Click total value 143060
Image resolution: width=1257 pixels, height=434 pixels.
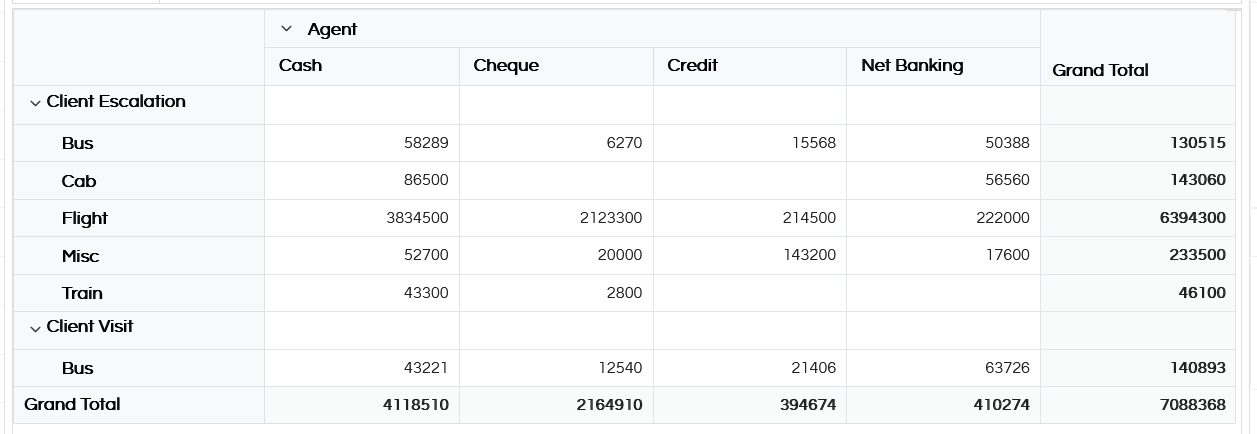1198,181
